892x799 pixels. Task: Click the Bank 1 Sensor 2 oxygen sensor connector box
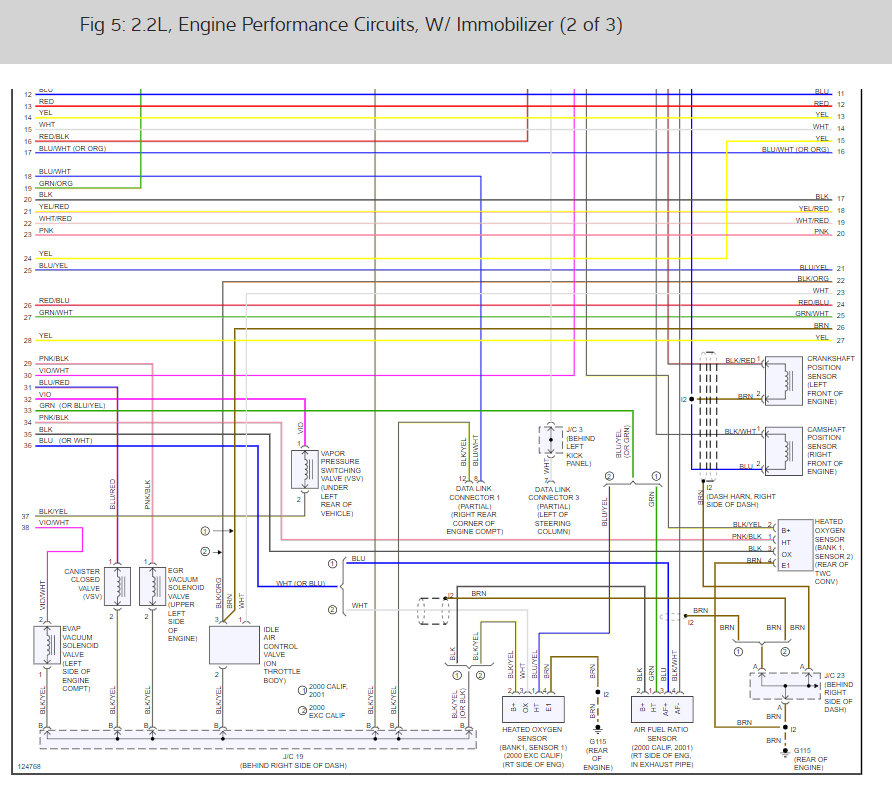[x=795, y=545]
